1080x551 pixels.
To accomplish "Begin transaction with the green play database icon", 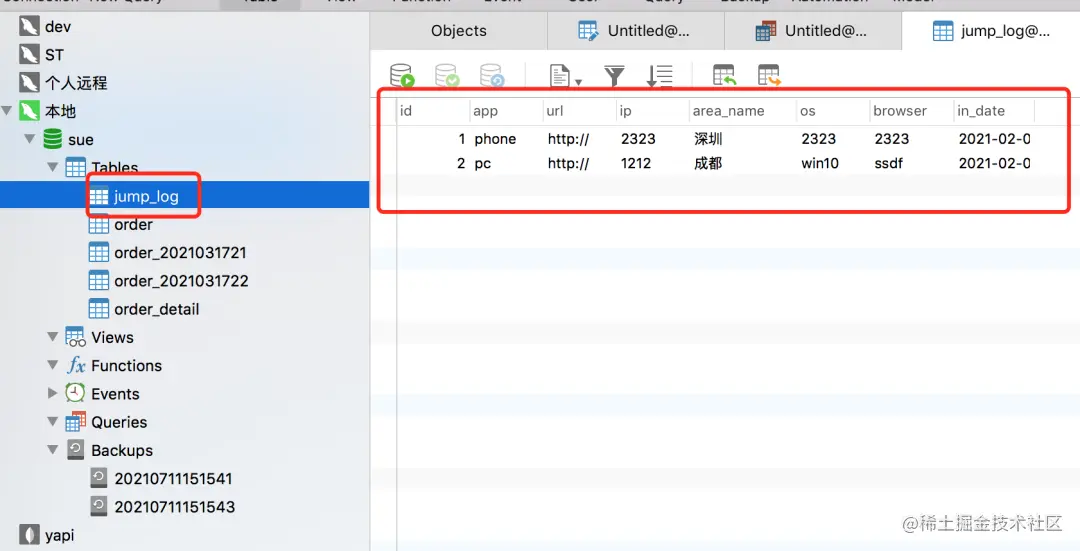I will [402, 75].
